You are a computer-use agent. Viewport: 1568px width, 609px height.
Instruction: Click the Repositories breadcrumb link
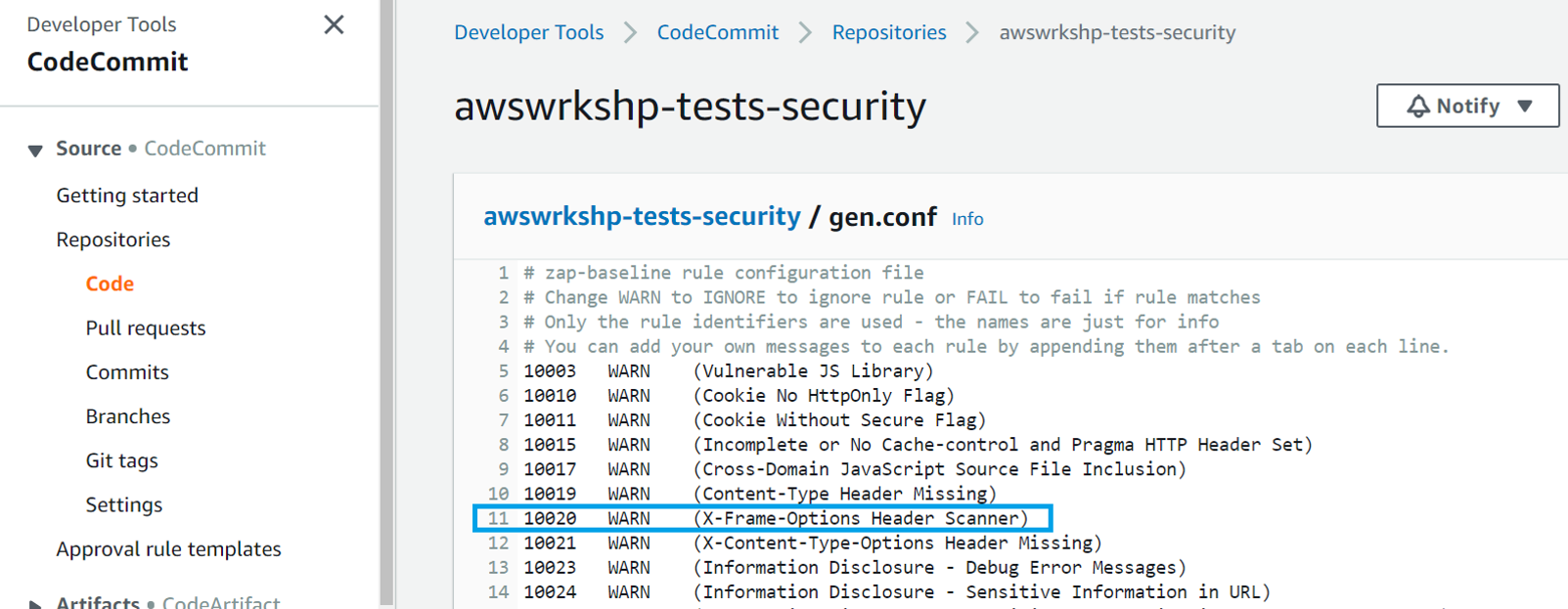889,32
